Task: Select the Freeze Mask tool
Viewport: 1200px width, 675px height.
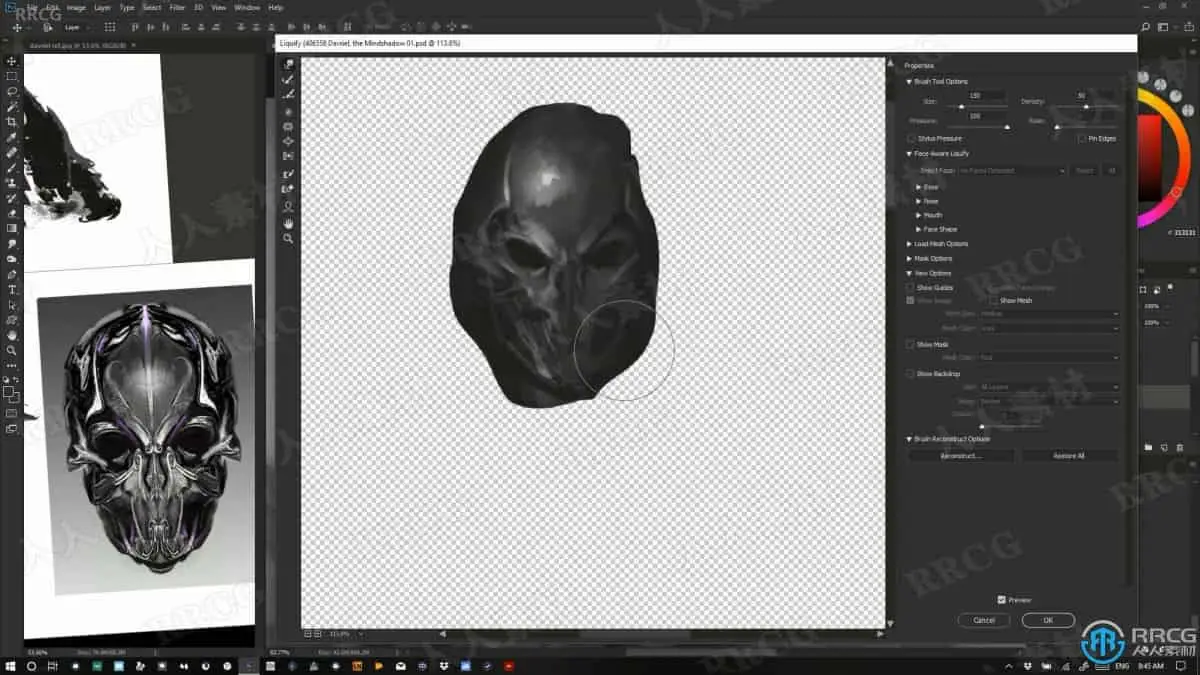Action: (288, 174)
